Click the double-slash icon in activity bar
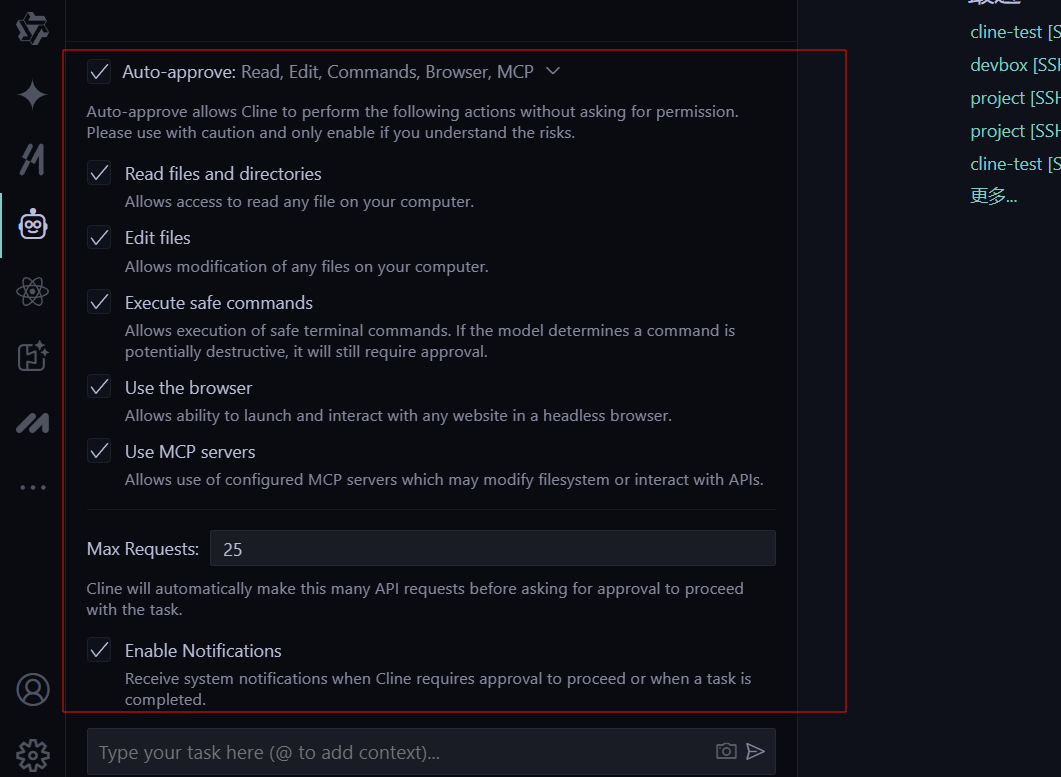 click(32, 159)
